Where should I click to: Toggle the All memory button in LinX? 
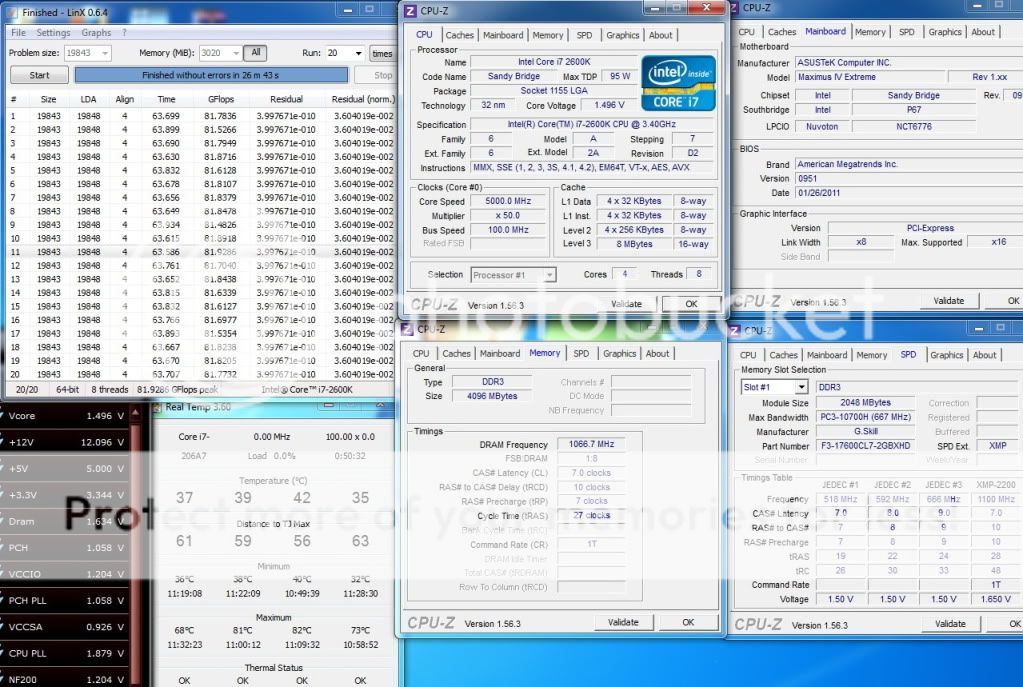[x=255, y=53]
